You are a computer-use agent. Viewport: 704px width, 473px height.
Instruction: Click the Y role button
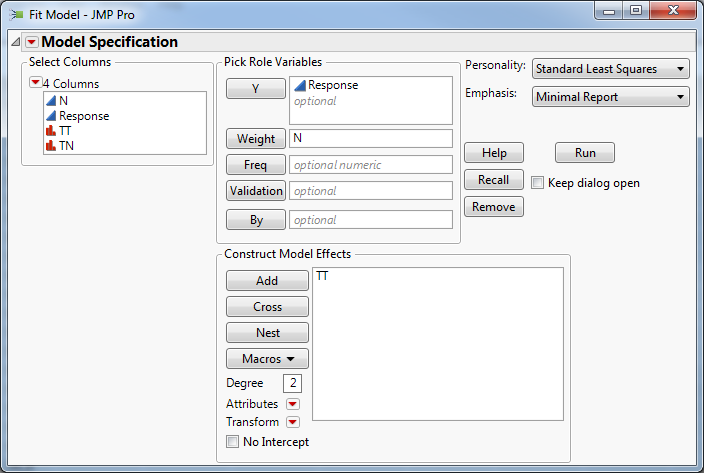click(x=256, y=88)
